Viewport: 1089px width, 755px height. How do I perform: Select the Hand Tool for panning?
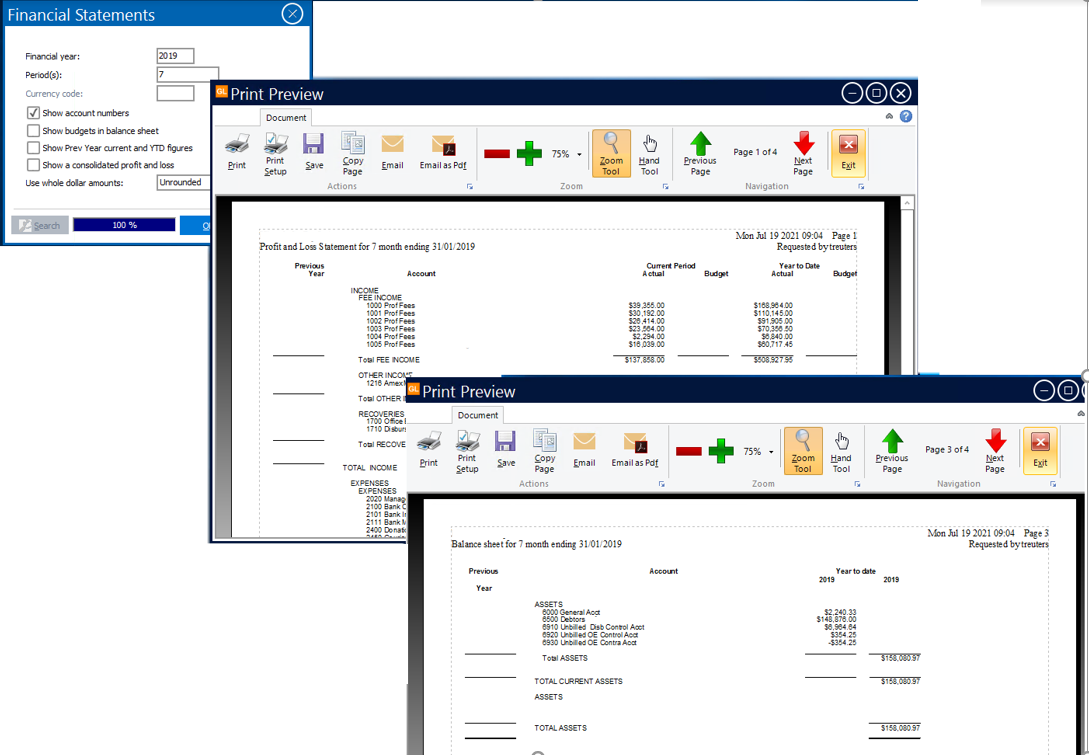coord(649,152)
